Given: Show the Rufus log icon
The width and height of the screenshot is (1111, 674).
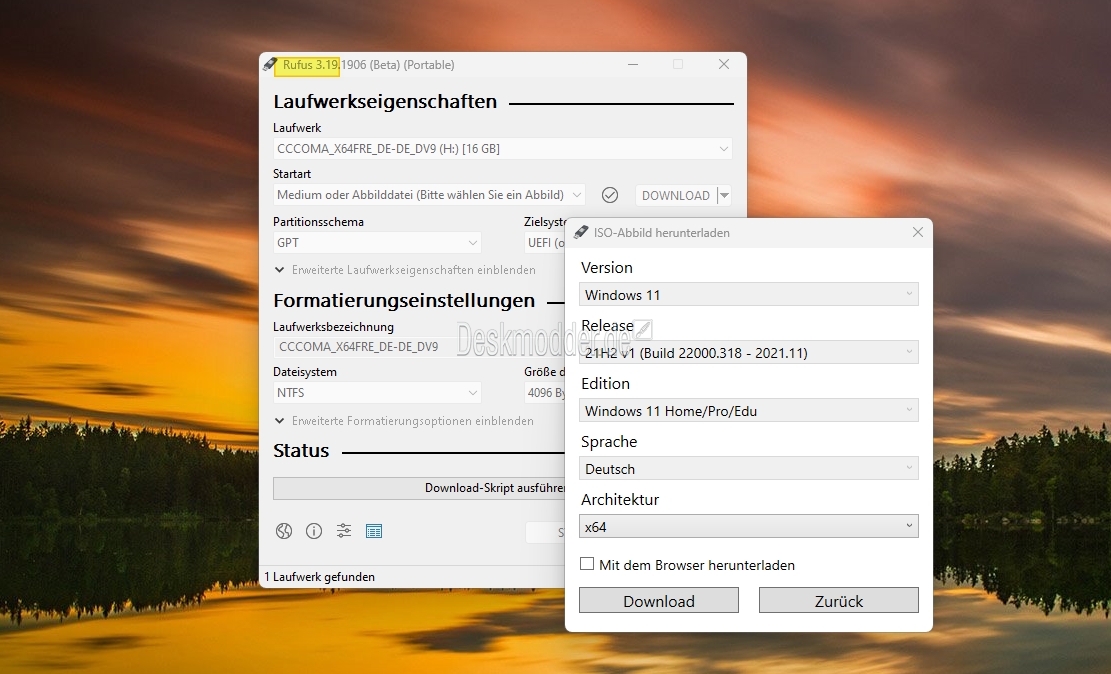Looking at the screenshot, I should tap(374, 531).
